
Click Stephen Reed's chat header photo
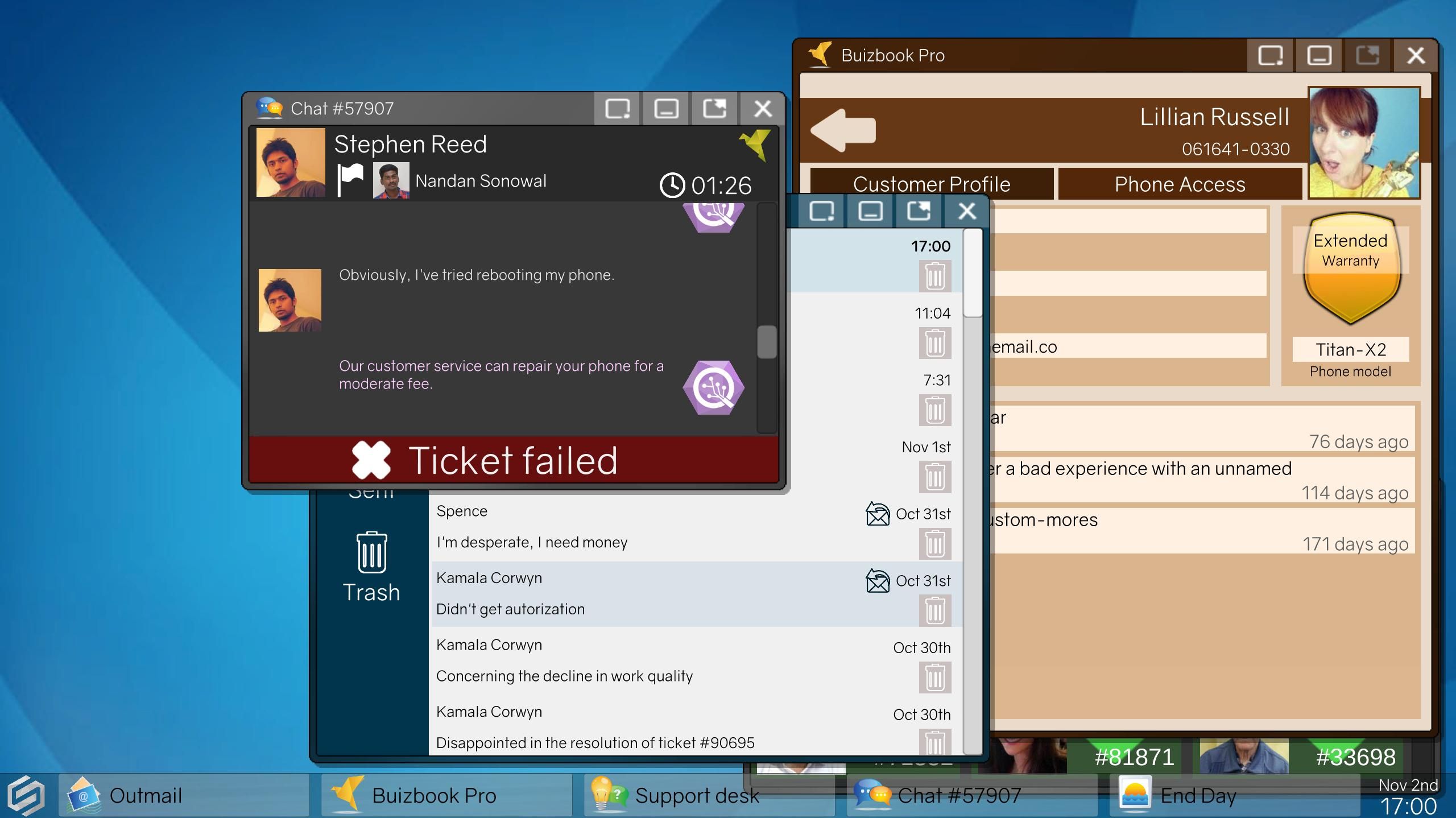click(291, 162)
